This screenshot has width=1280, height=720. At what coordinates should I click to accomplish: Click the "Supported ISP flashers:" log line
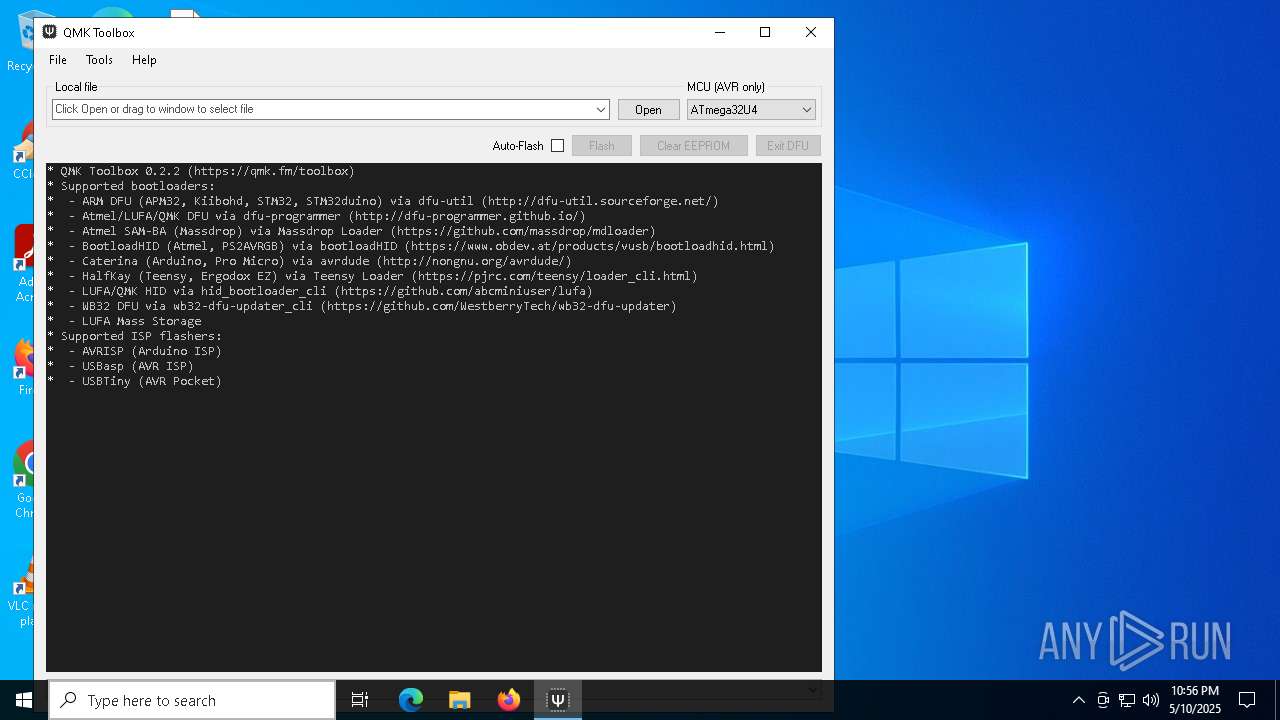134,336
